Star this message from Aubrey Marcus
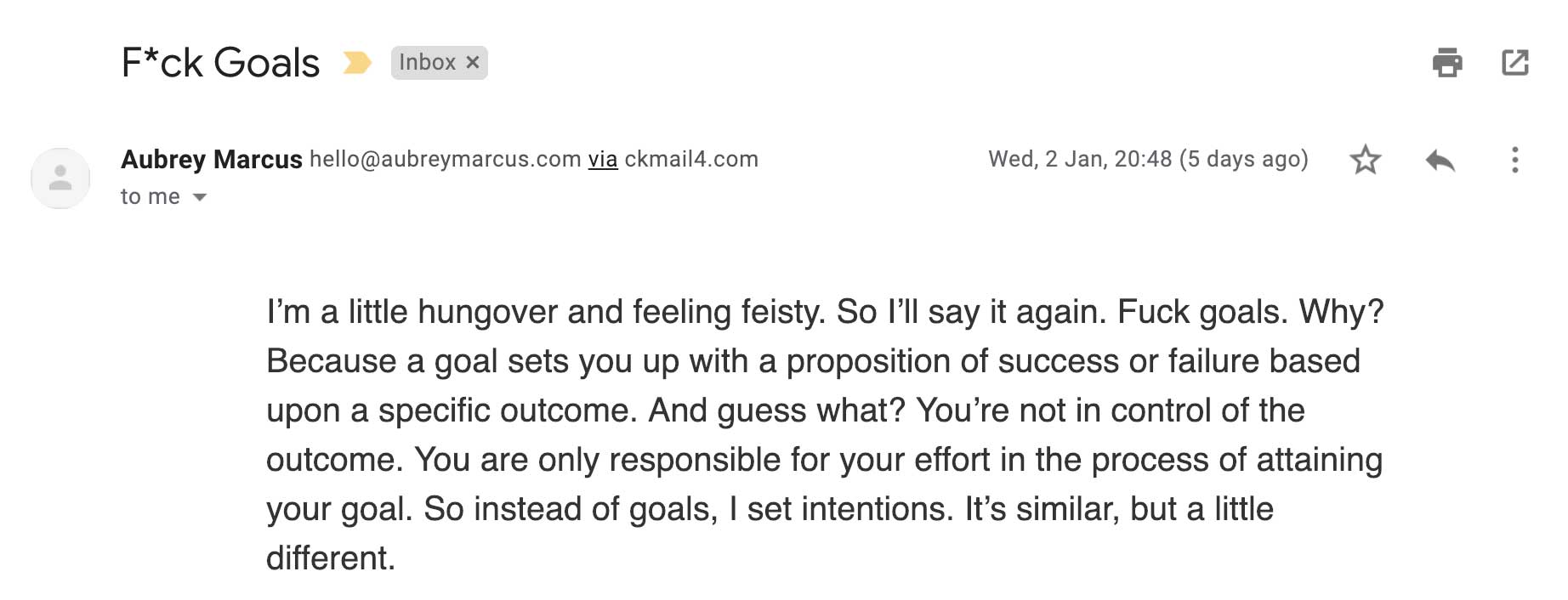Screen dimensions: 1568x600 [x=1365, y=160]
